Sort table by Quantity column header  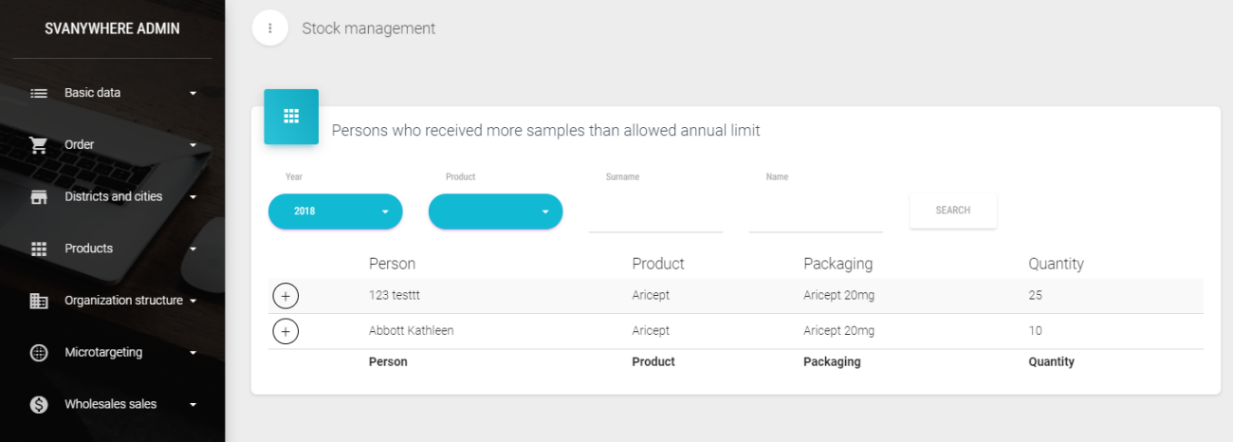(1055, 264)
